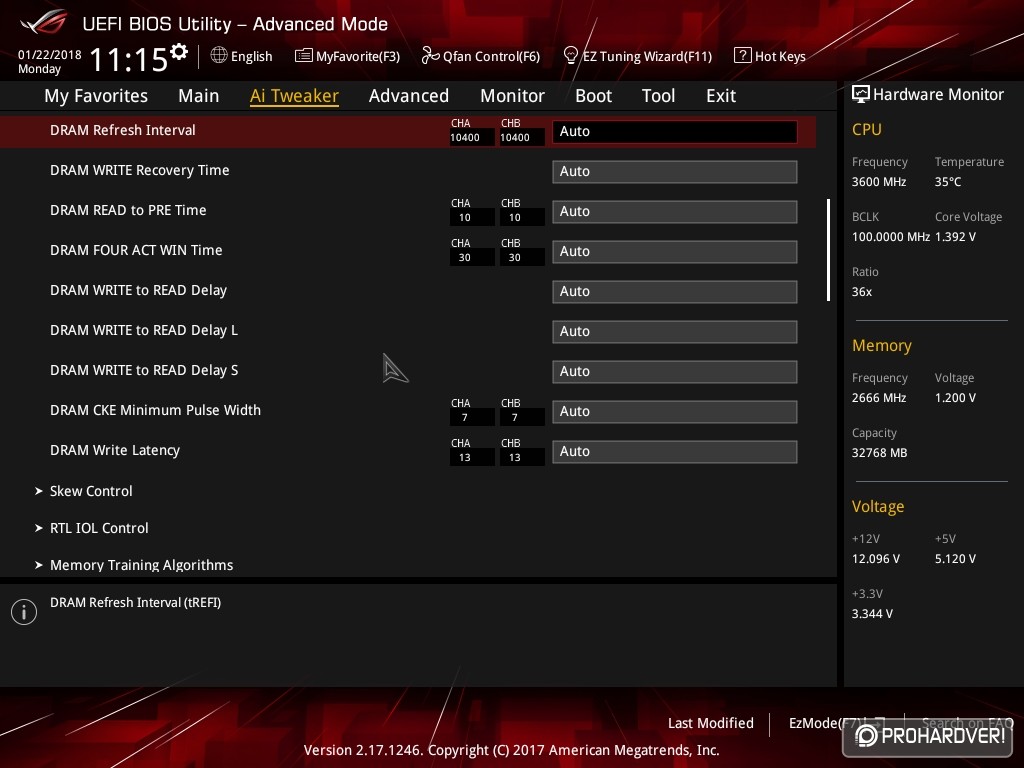The height and width of the screenshot is (768, 1024).
Task: Click the DRAM Write Latency label
Action: [115, 450]
